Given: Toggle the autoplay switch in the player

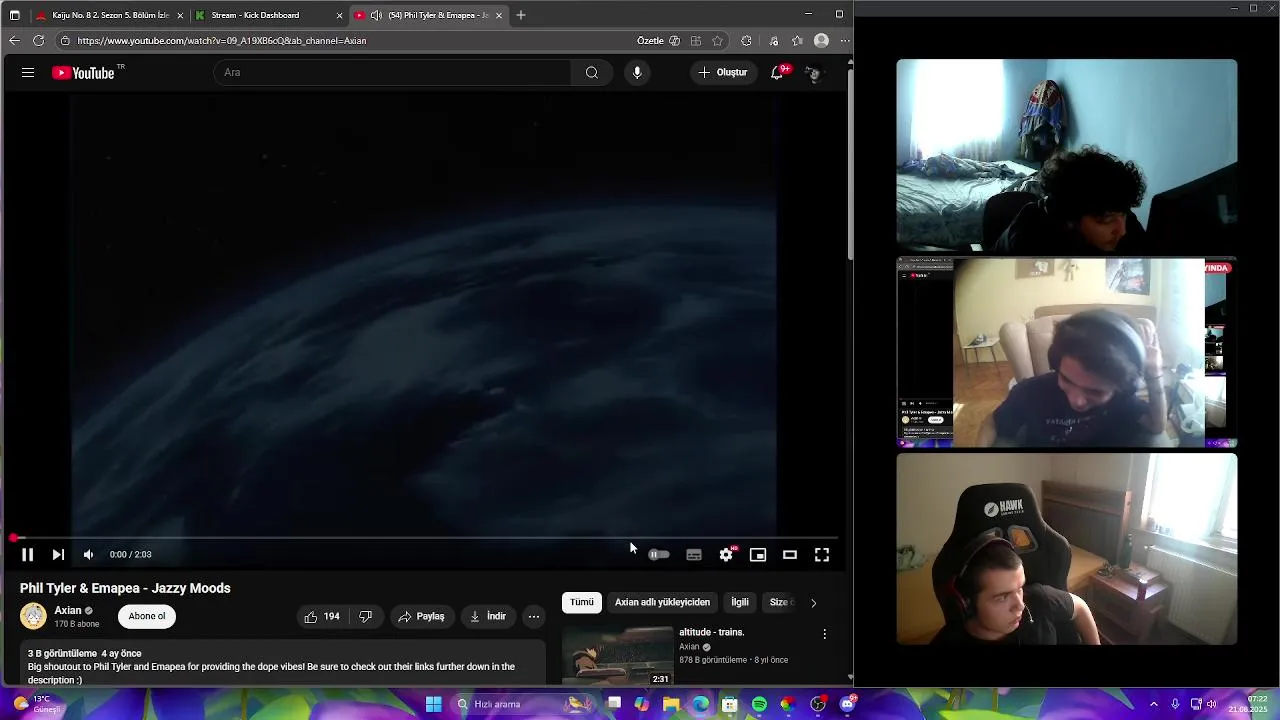Looking at the screenshot, I should tap(658, 554).
